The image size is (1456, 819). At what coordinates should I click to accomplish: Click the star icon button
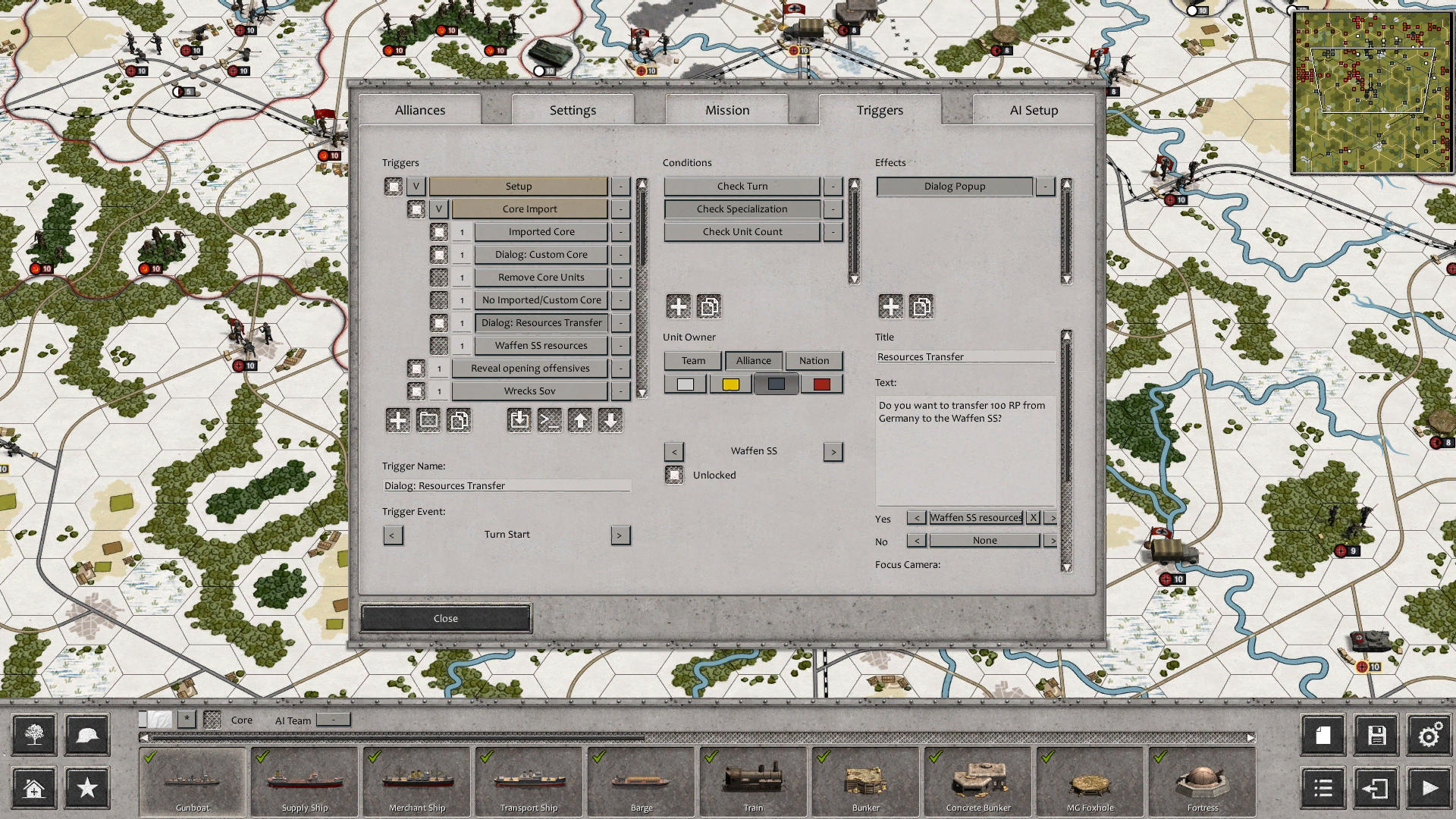coord(87,788)
